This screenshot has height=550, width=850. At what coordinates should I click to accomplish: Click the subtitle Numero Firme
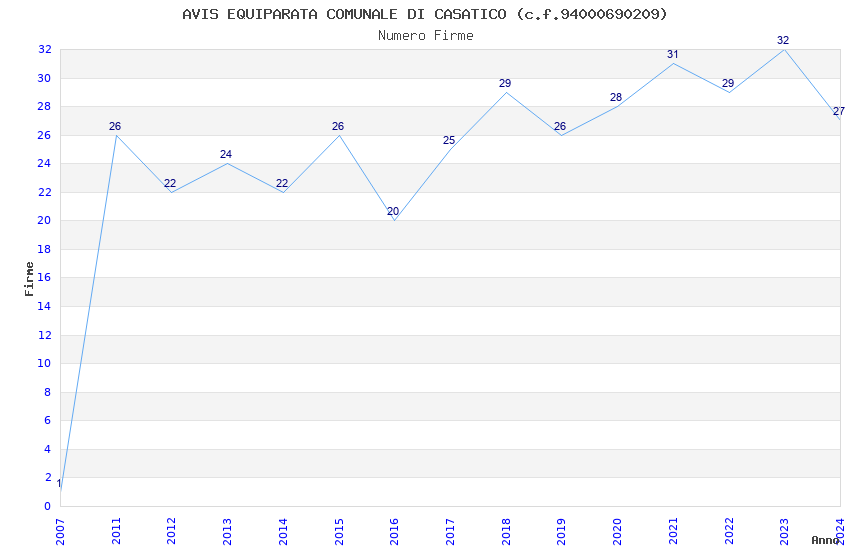[426, 36]
